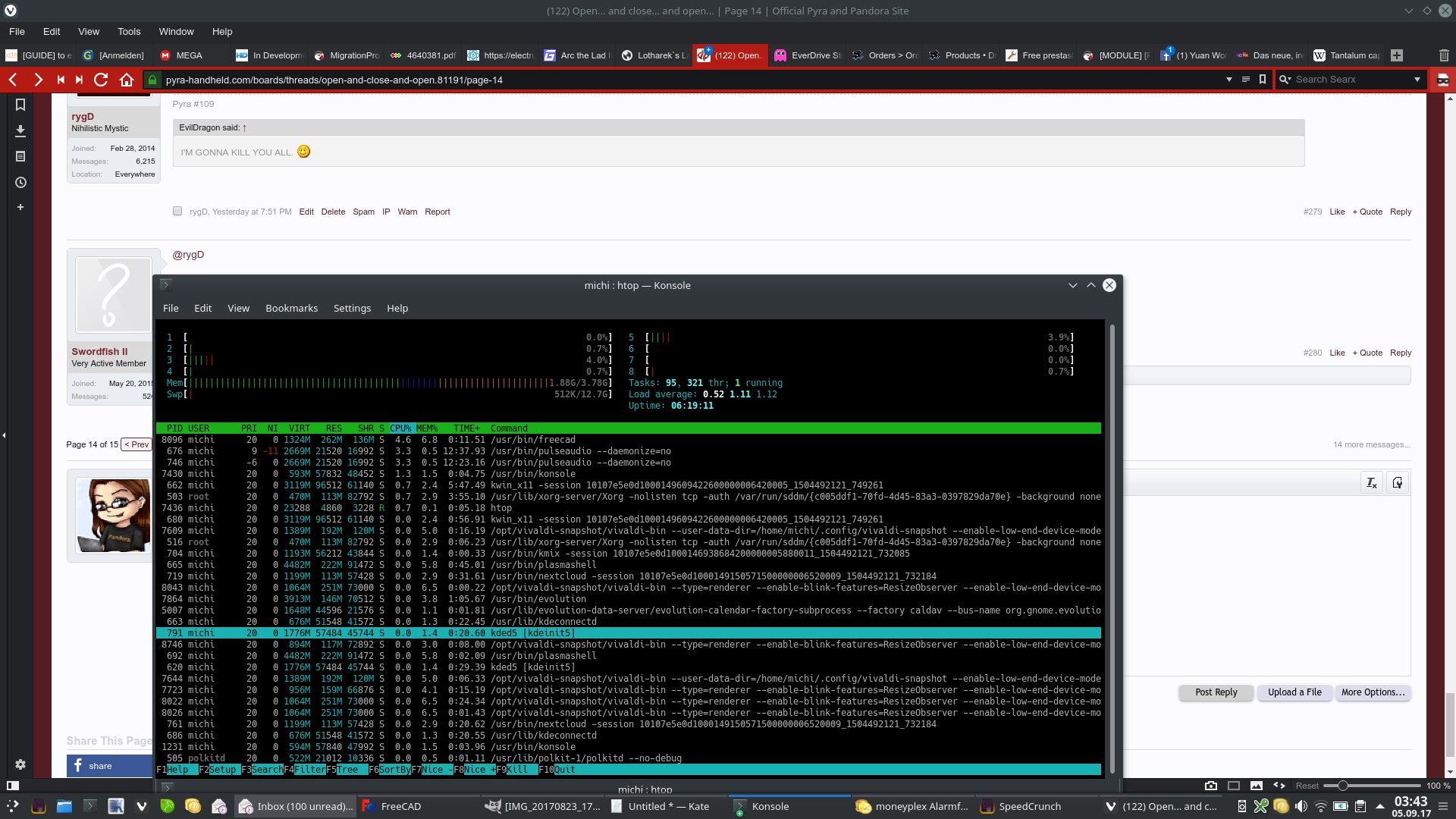
Task: Open the Vivaldi history panel
Action: click(x=20, y=183)
